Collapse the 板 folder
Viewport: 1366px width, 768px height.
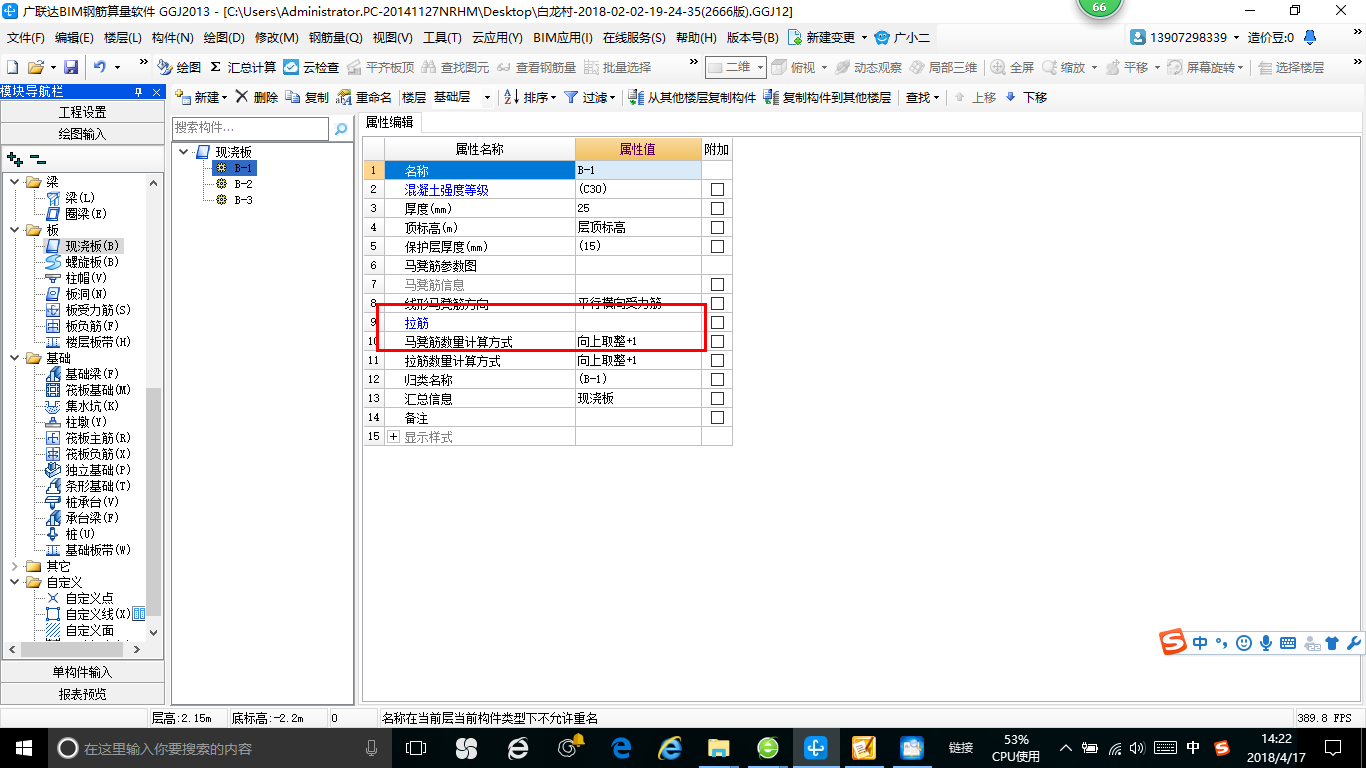14,230
